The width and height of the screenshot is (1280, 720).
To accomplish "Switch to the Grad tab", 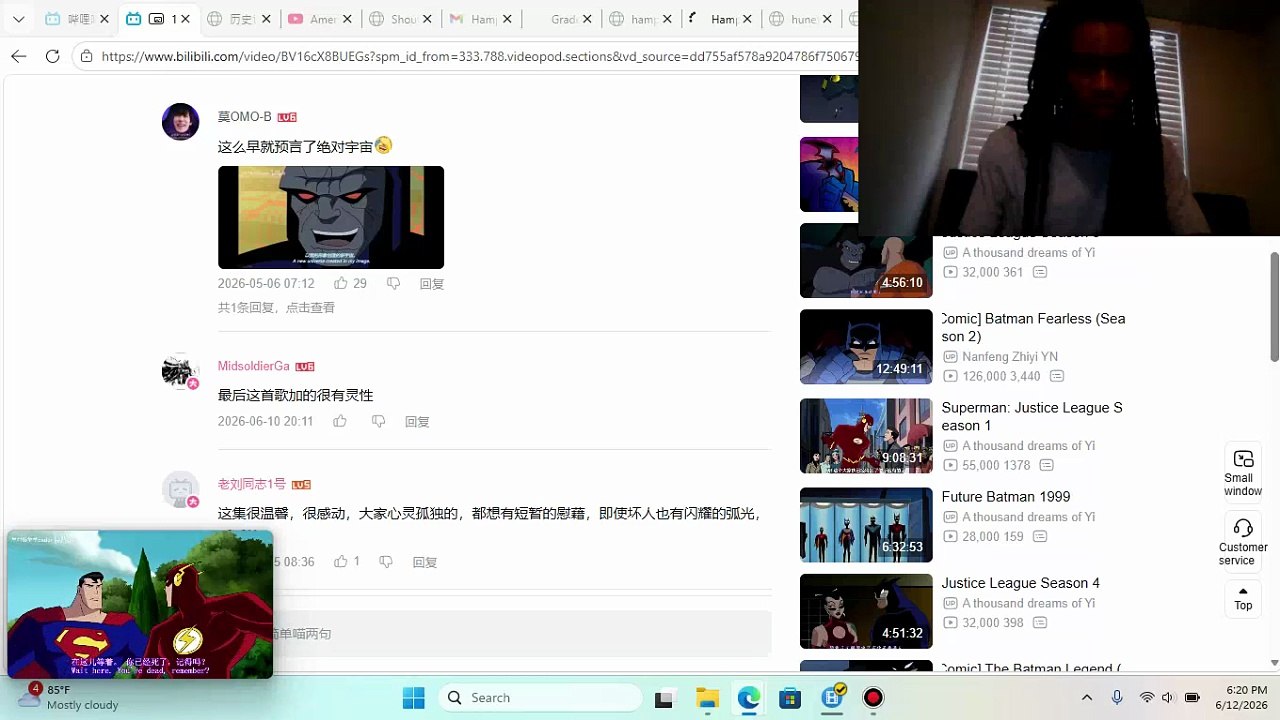I will tap(562, 19).
